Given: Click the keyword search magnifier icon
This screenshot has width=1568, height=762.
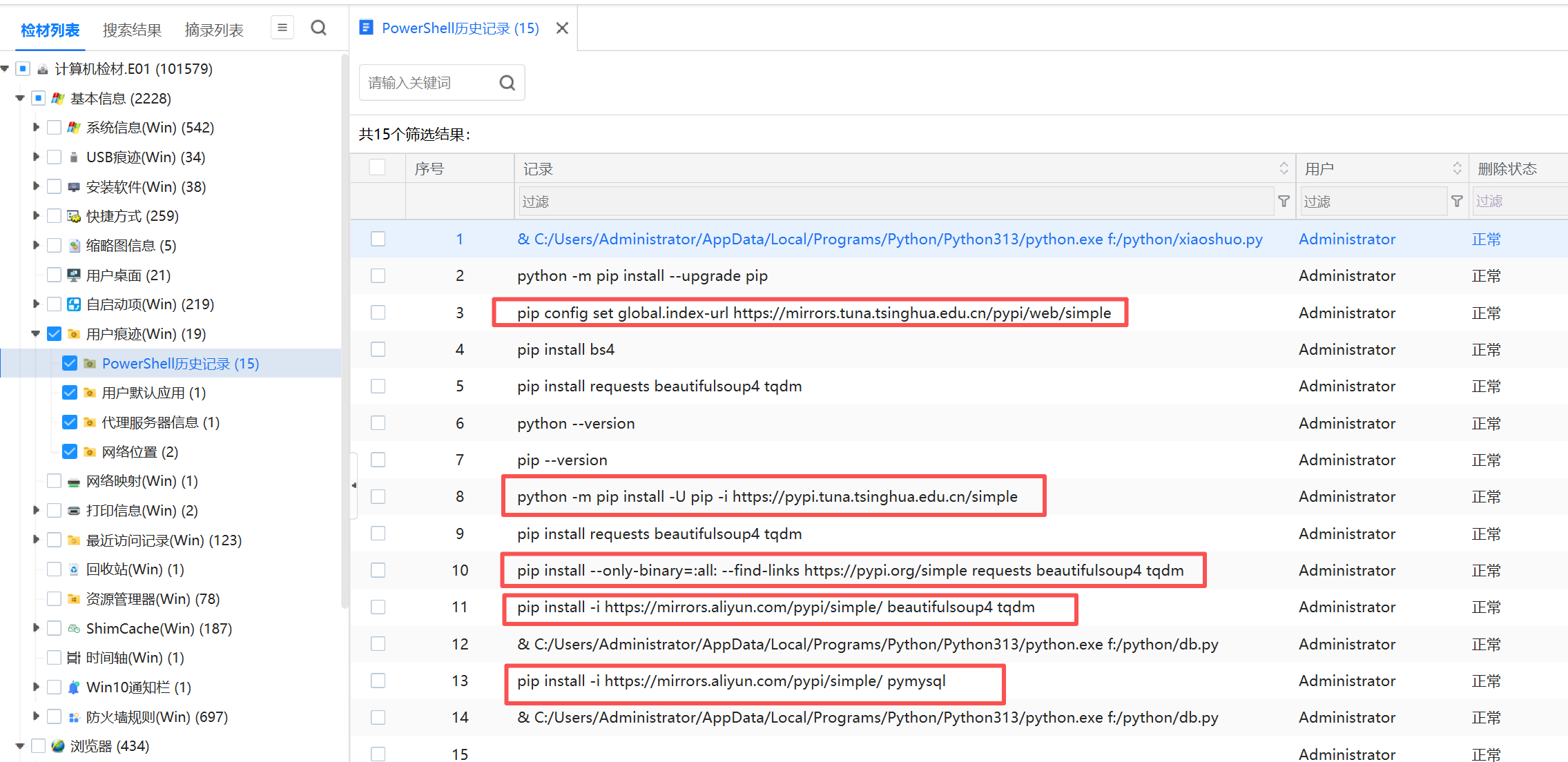Looking at the screenshot, I should tap(507, 83).
